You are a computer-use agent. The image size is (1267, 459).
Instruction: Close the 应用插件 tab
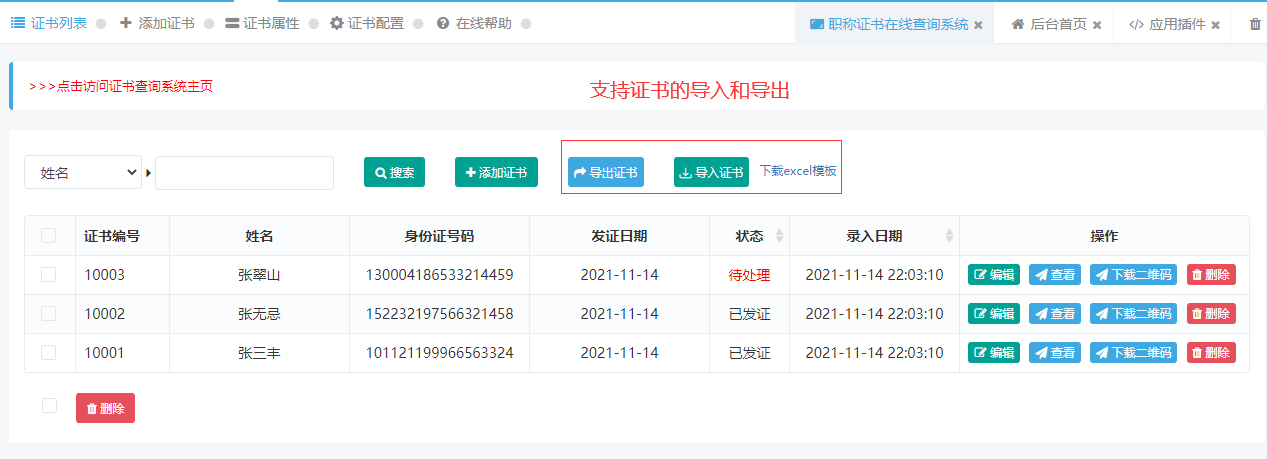coord(1215,25)
